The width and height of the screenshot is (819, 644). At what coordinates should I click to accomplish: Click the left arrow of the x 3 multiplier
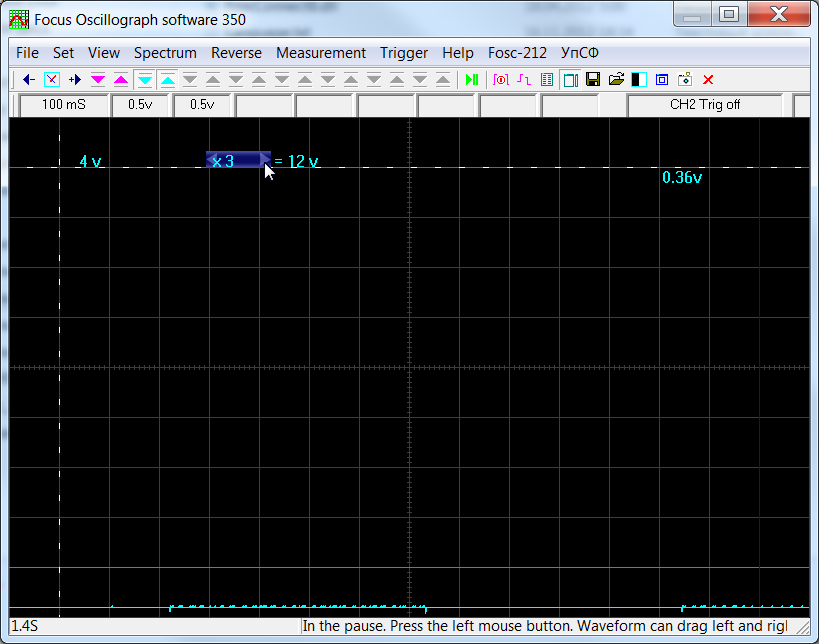point(212,160)
